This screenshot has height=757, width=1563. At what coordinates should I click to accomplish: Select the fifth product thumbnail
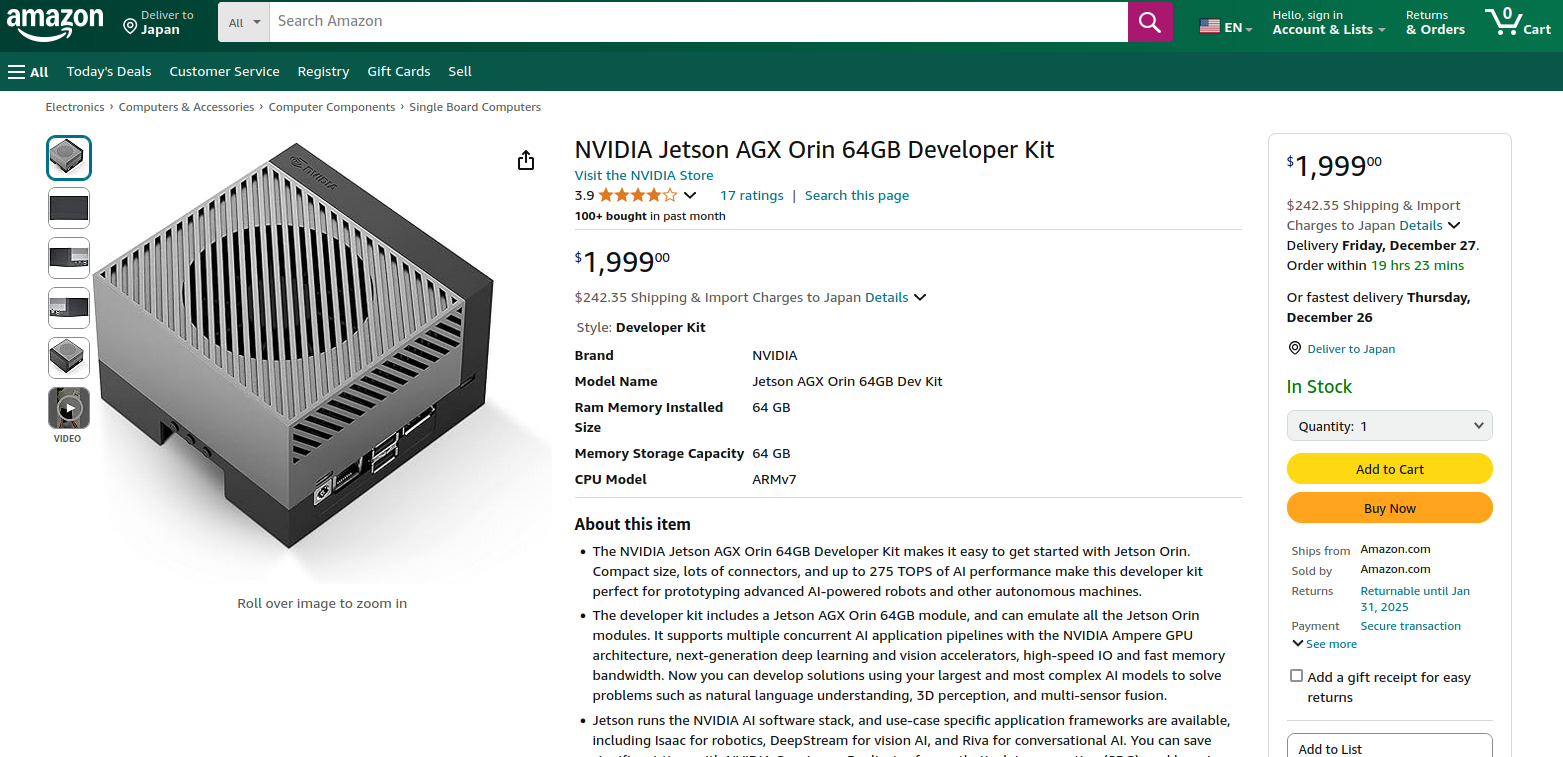(x=69, y=358)
